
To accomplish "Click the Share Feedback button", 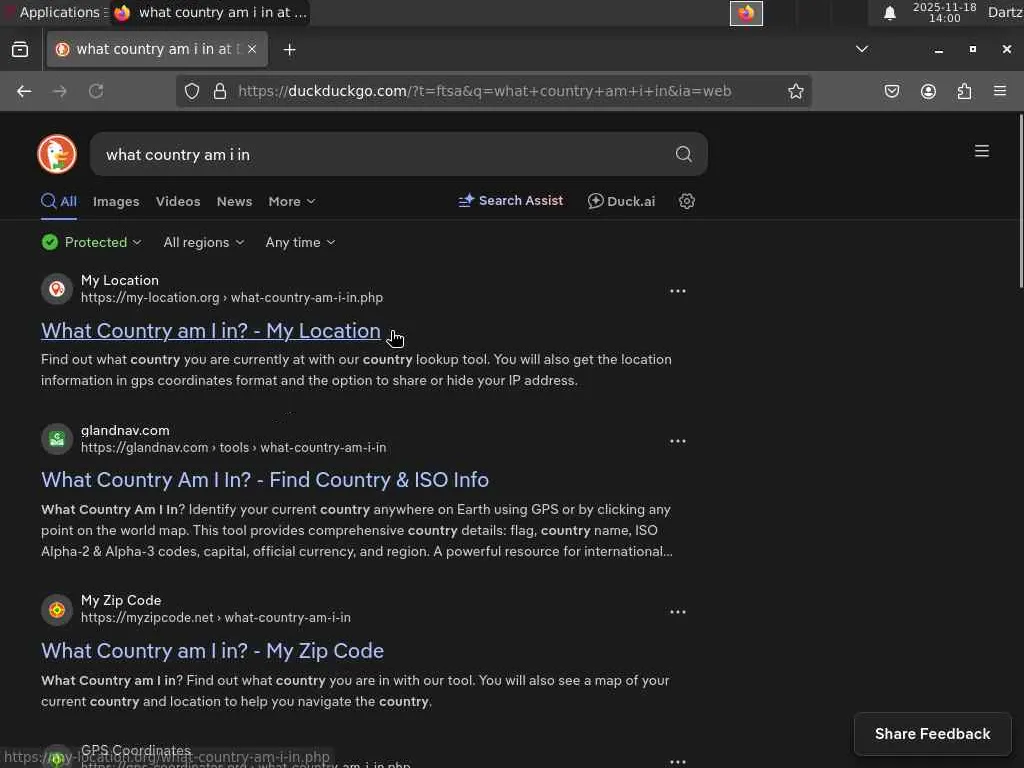I will [x=932, y=734].
